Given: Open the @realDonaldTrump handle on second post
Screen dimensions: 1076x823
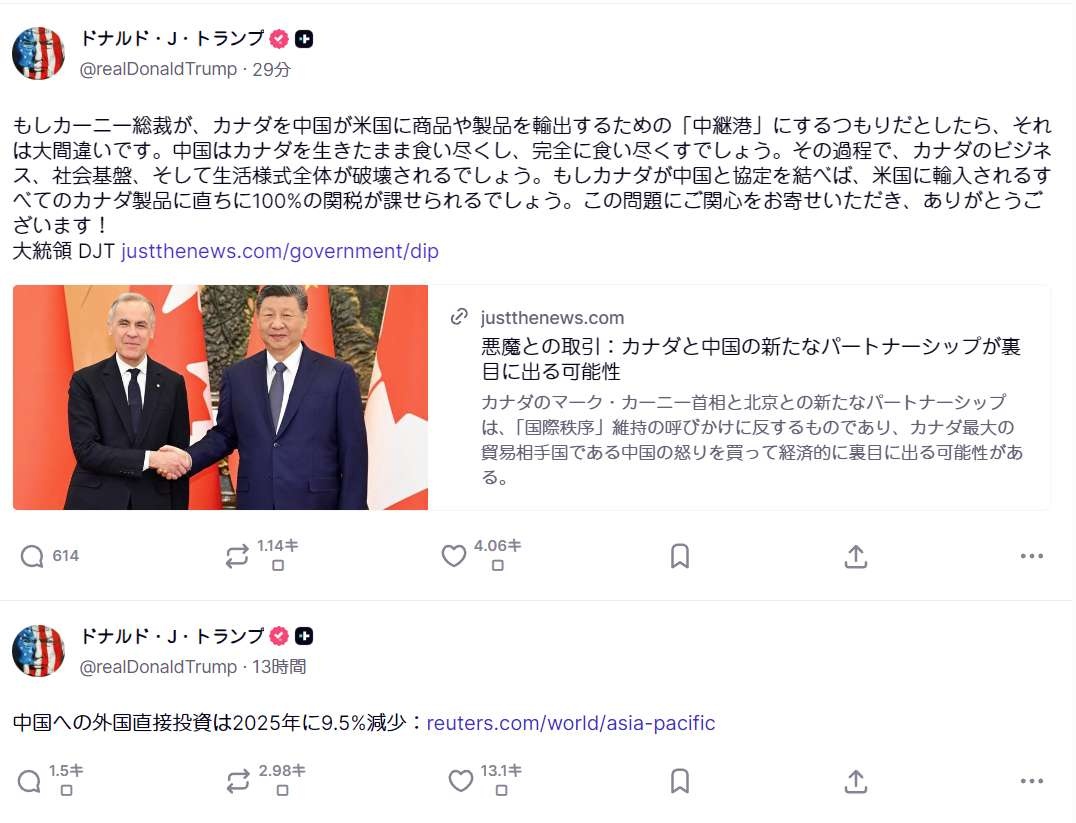Looking at the screenshot, I should click(158, 666).
